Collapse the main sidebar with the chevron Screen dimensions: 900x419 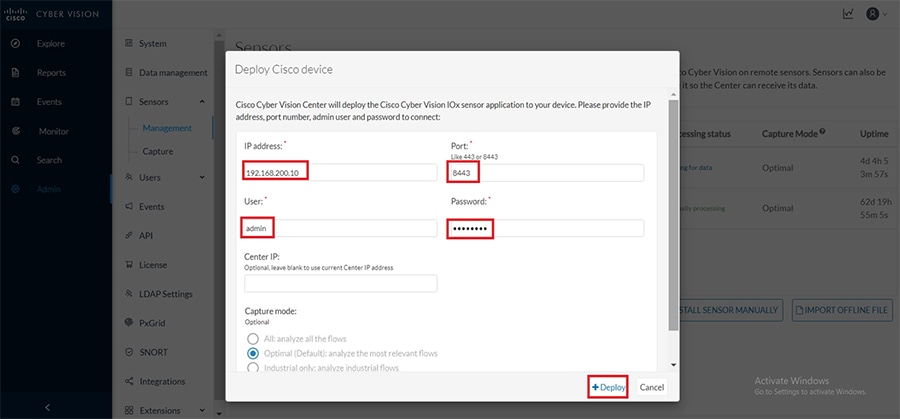pyautogui.click(x=48, y=408)
